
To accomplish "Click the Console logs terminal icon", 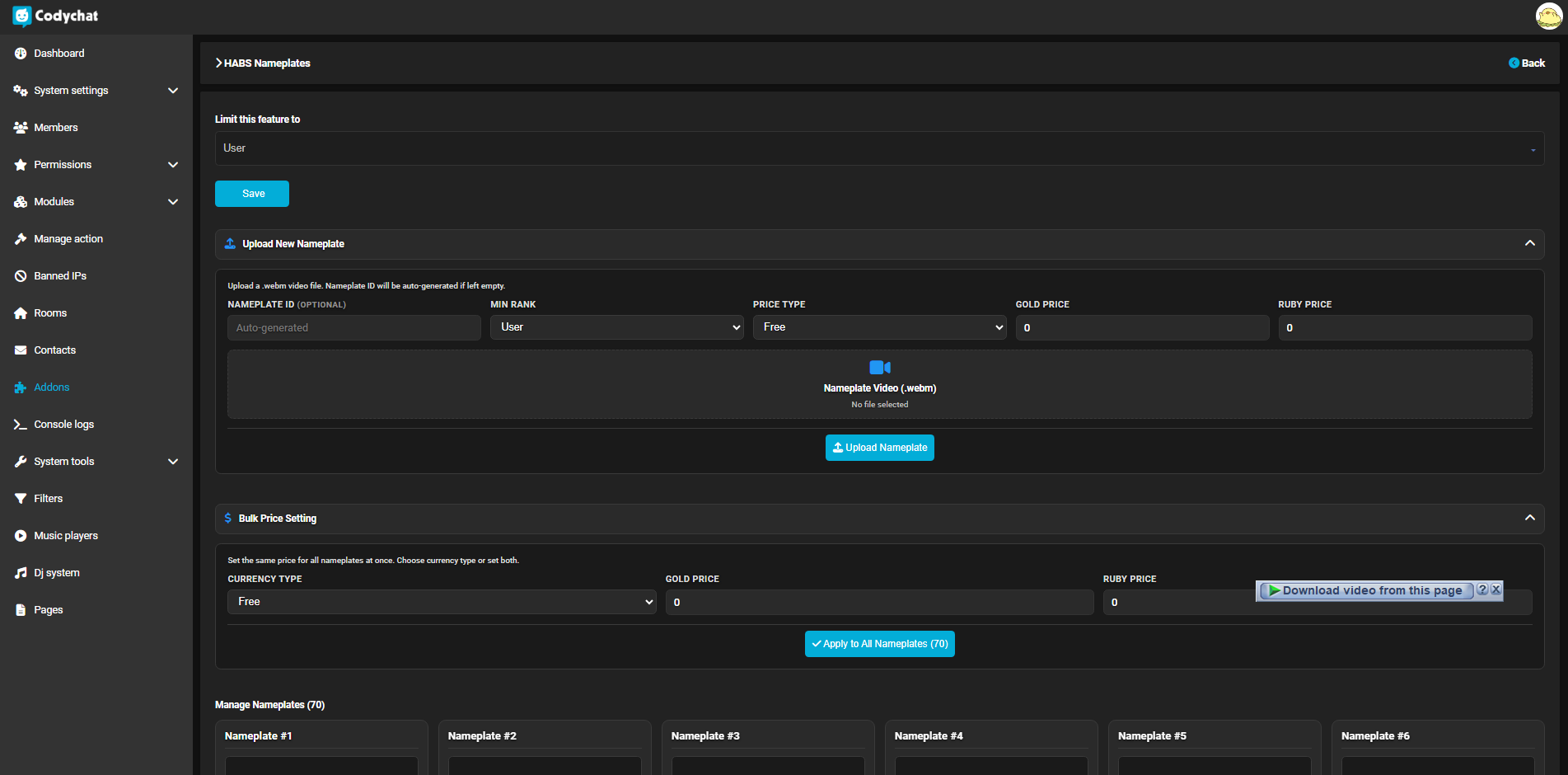I will click(x=21, y=425).
